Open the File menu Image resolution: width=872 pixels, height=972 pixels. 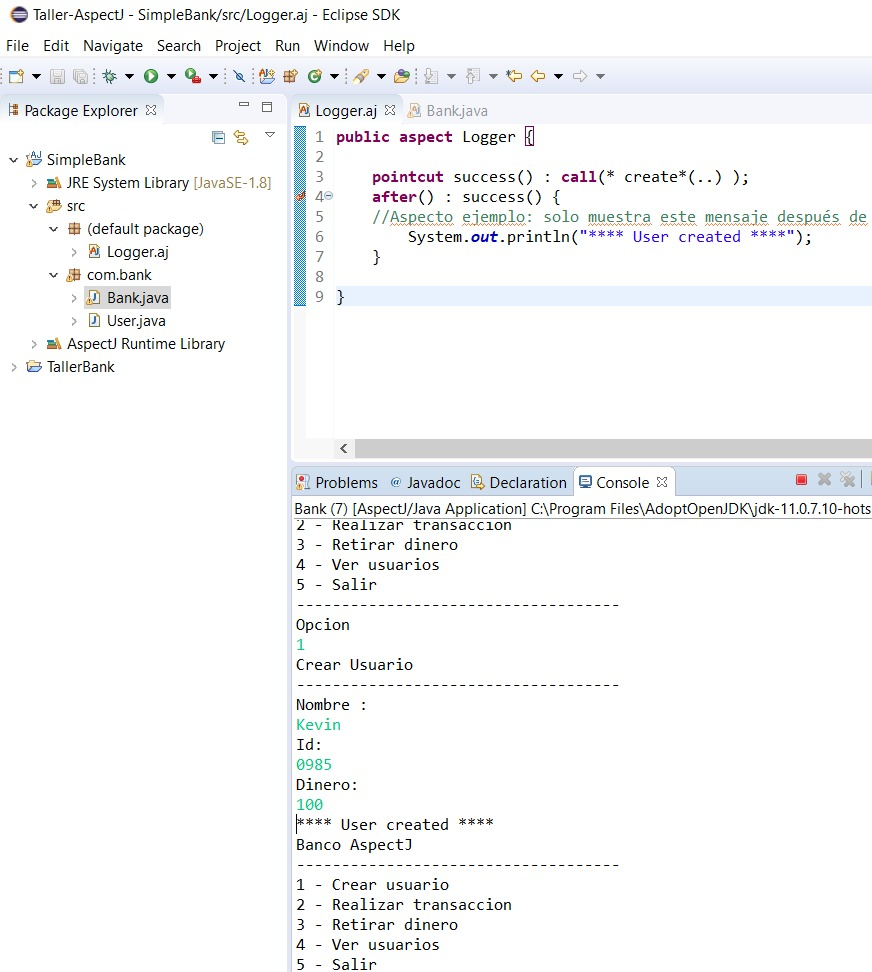17,46
